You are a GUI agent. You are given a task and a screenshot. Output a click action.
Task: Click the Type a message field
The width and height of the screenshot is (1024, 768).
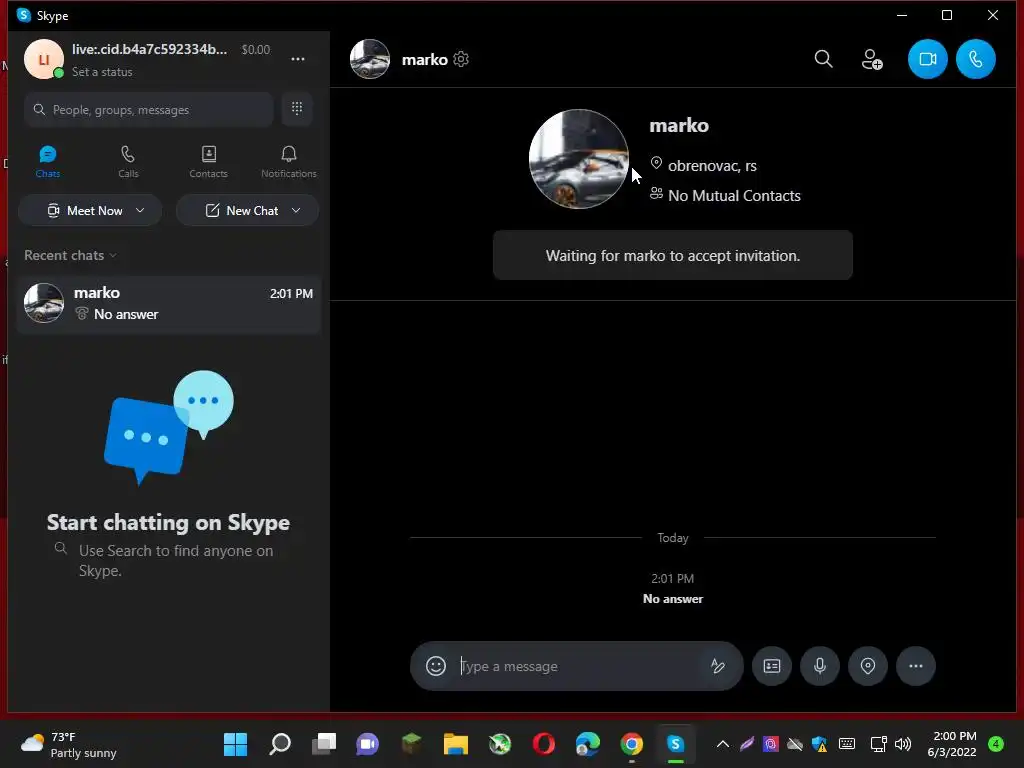[578, 666]
